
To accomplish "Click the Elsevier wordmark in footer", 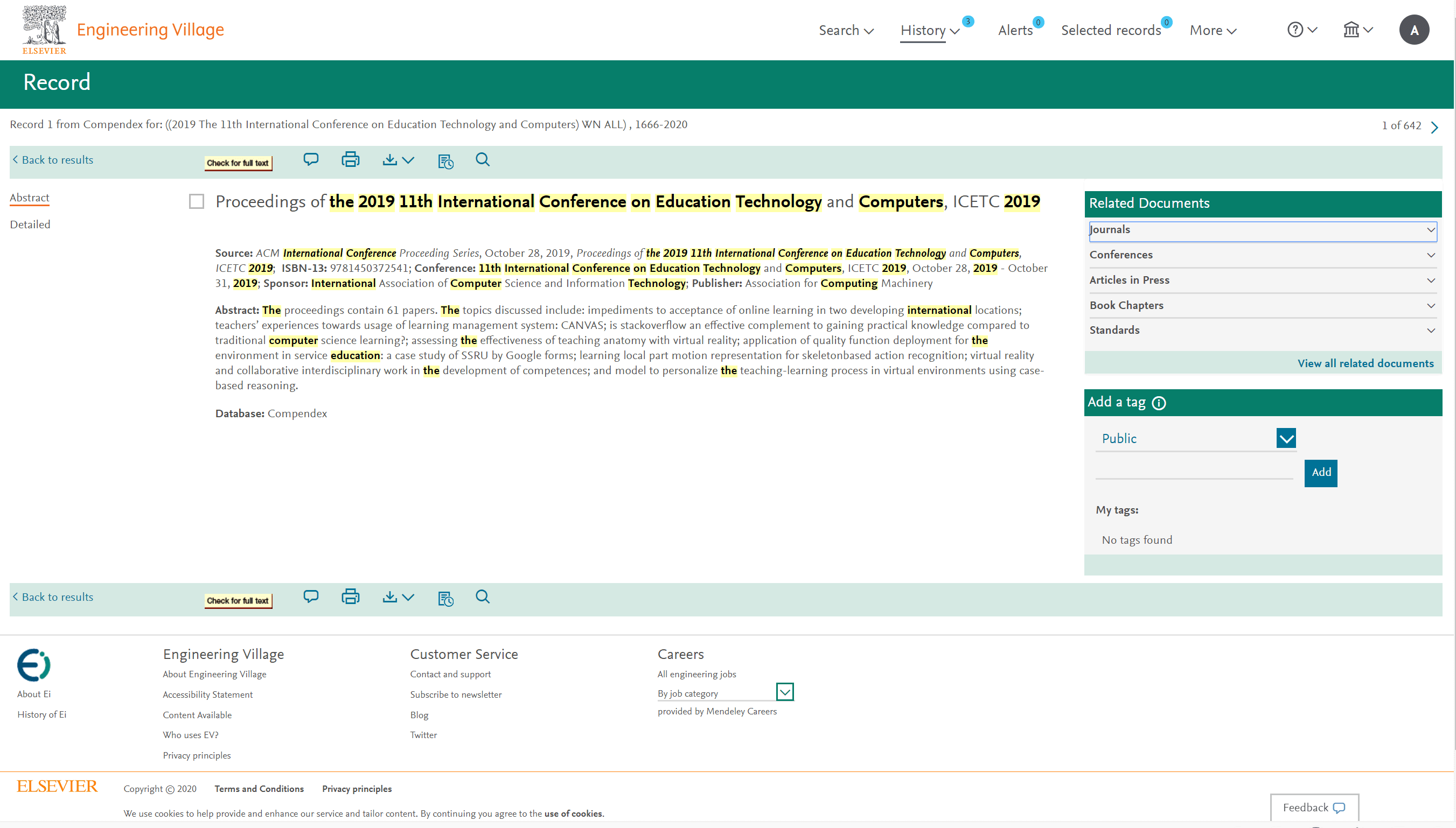I will point(57,787).
